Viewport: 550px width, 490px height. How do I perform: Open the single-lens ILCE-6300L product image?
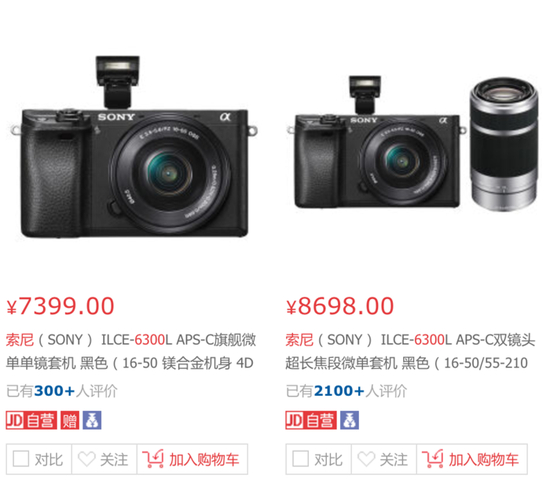tap(135, 147)
